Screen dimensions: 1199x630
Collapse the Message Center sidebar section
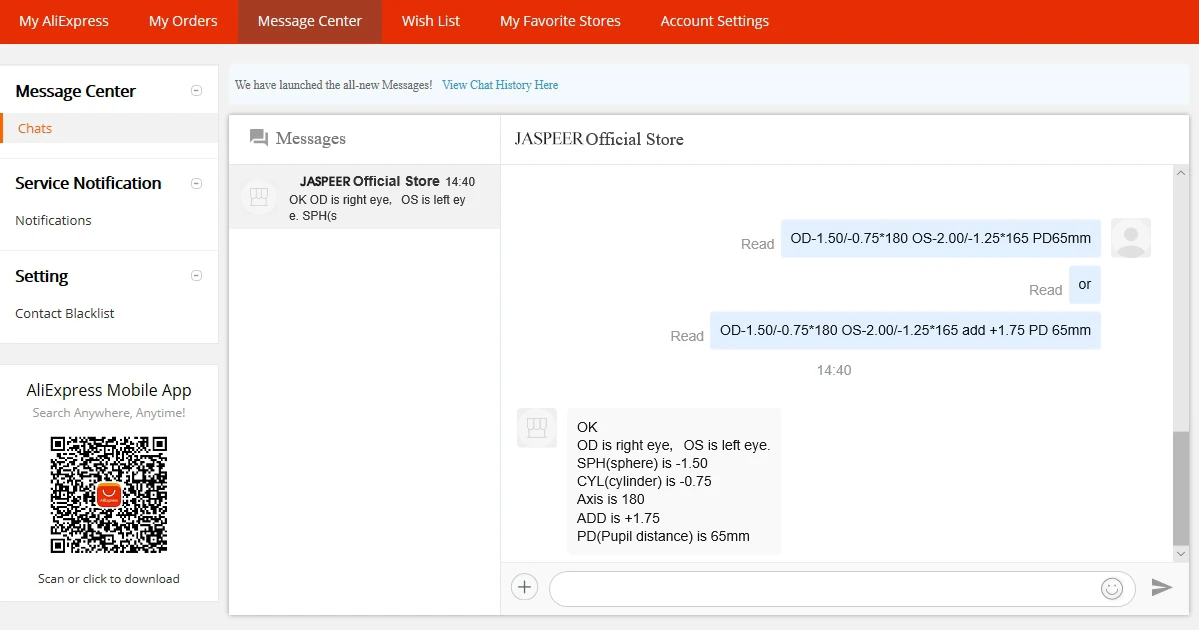197,91
